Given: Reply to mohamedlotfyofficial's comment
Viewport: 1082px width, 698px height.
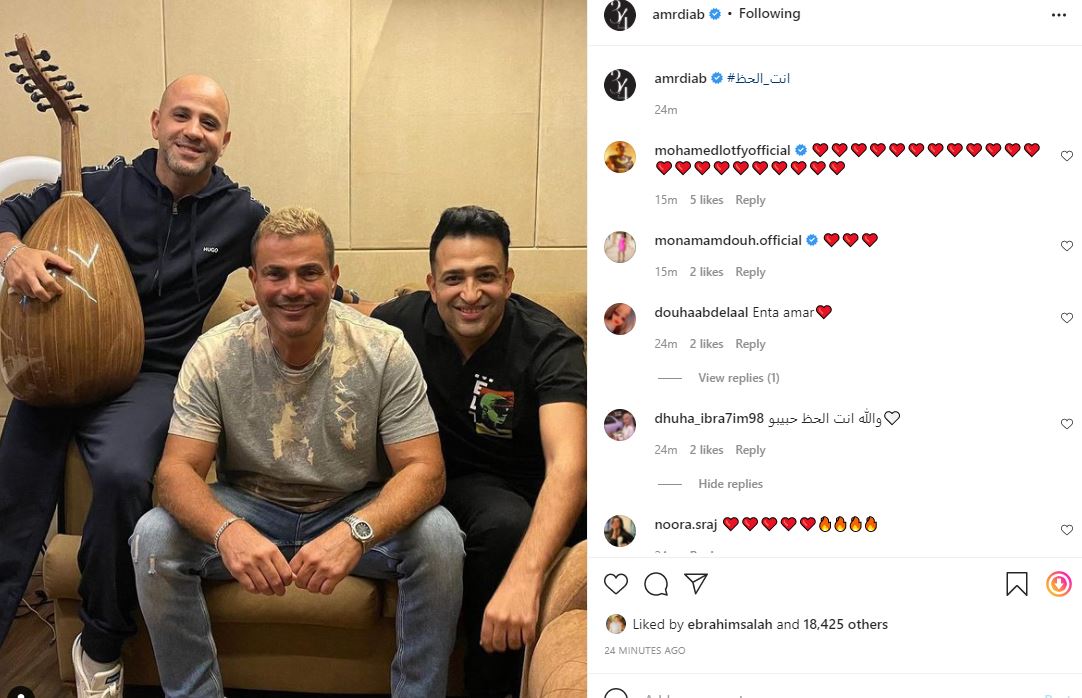Looking at the screenshot, I should [x=750, y=200].
